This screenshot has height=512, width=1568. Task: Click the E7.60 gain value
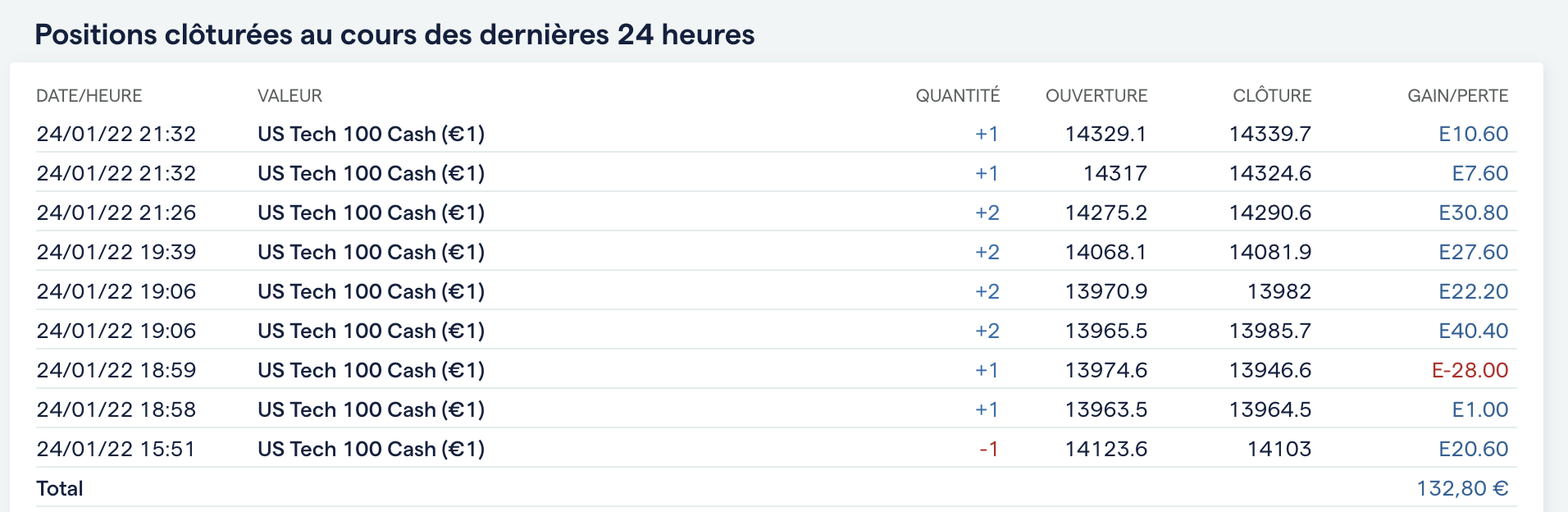tap(1479, 173)
